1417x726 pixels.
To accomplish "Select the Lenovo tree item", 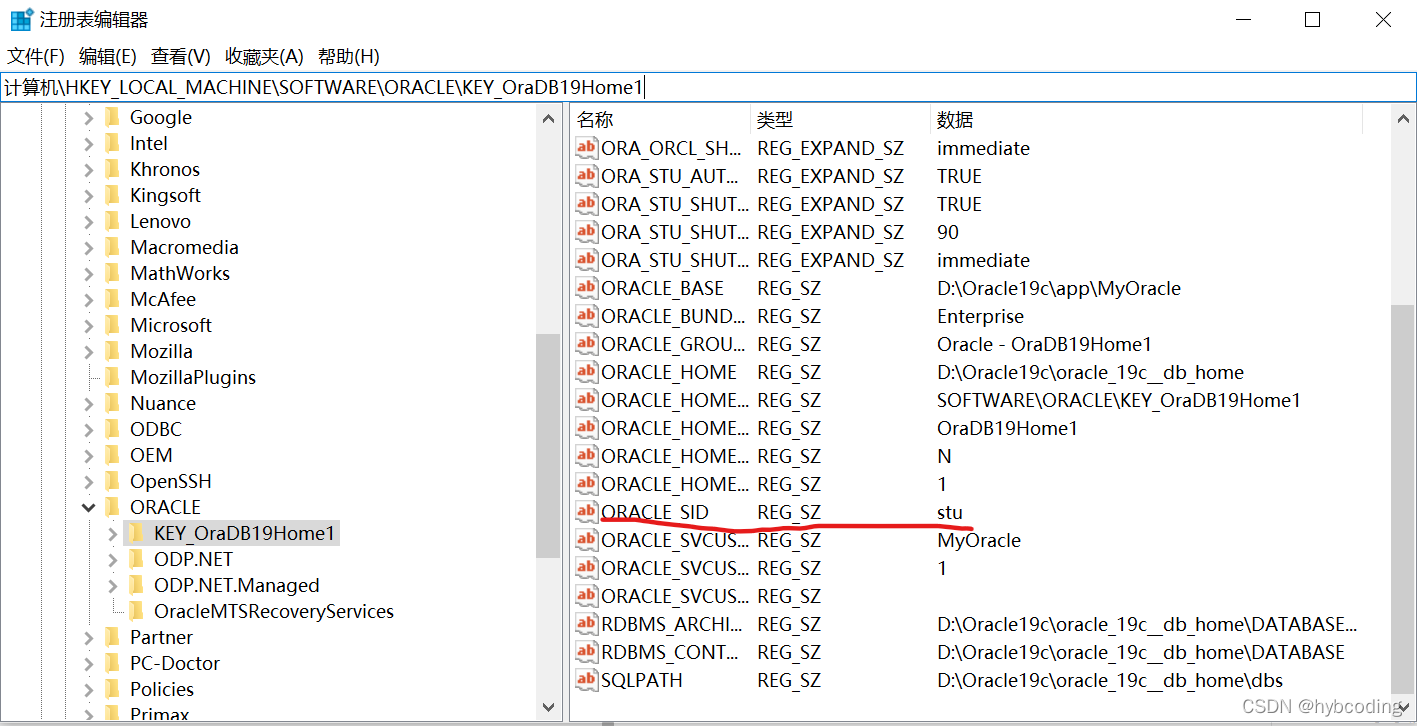I will click(x=160, y=221).
